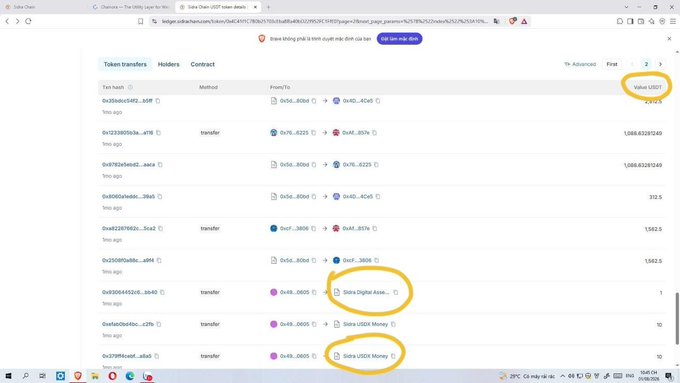
Task: Copy transaction hash ending 39a5
Action: coord(160,196)
